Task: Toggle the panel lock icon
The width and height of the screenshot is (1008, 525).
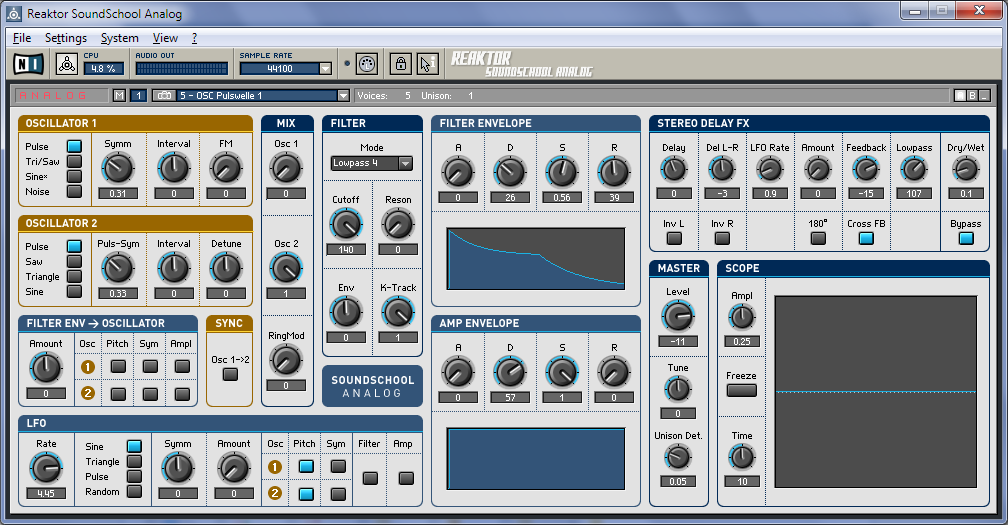Action: [x=400, y=64]
